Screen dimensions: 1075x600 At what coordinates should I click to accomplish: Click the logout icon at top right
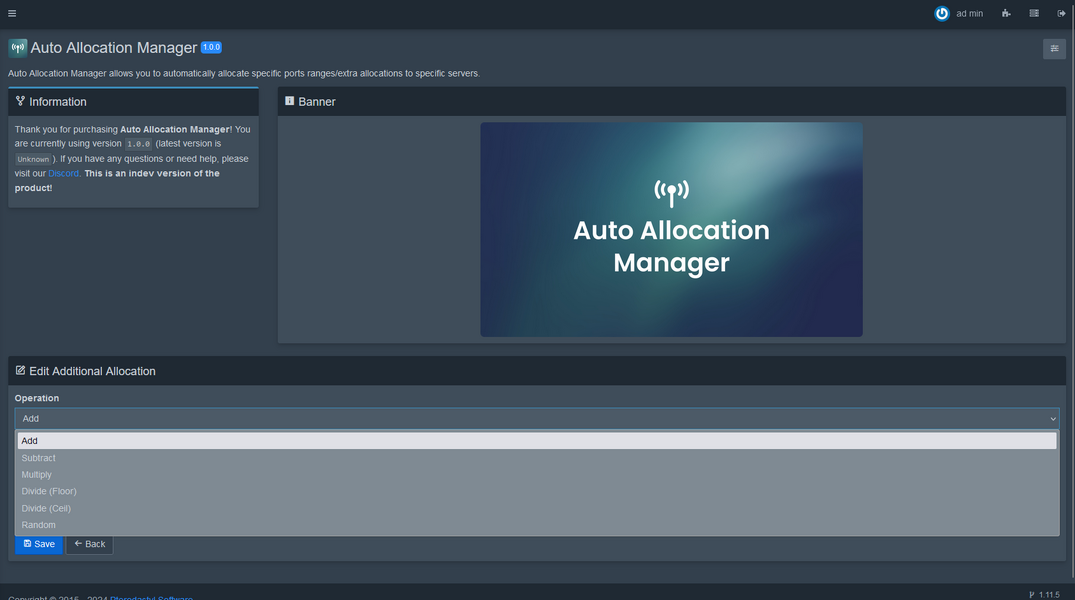pos(1061,13)
